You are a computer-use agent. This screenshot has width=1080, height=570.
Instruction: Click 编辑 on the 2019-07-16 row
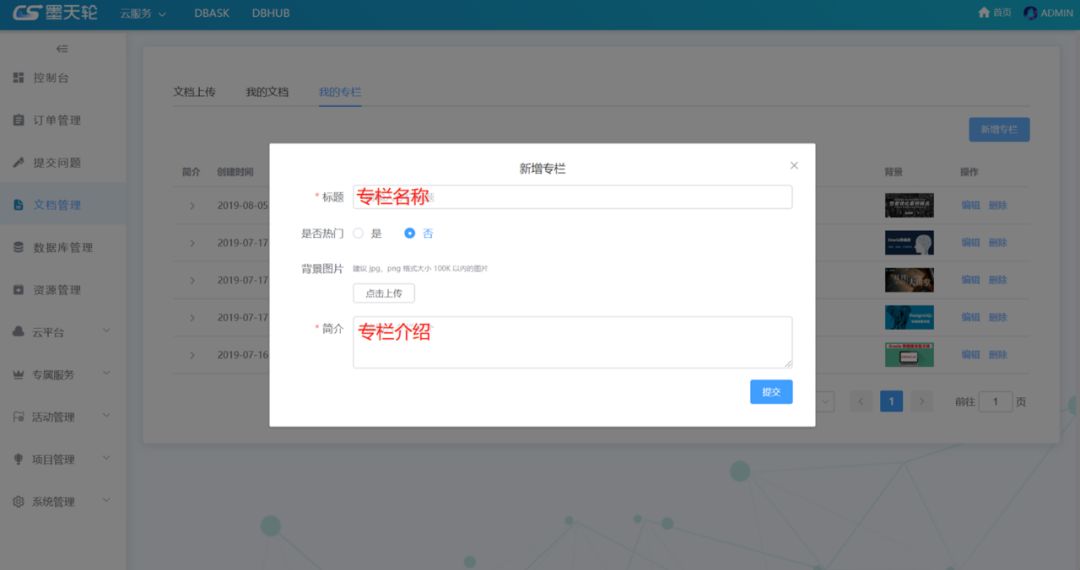[x=970, y=355]
